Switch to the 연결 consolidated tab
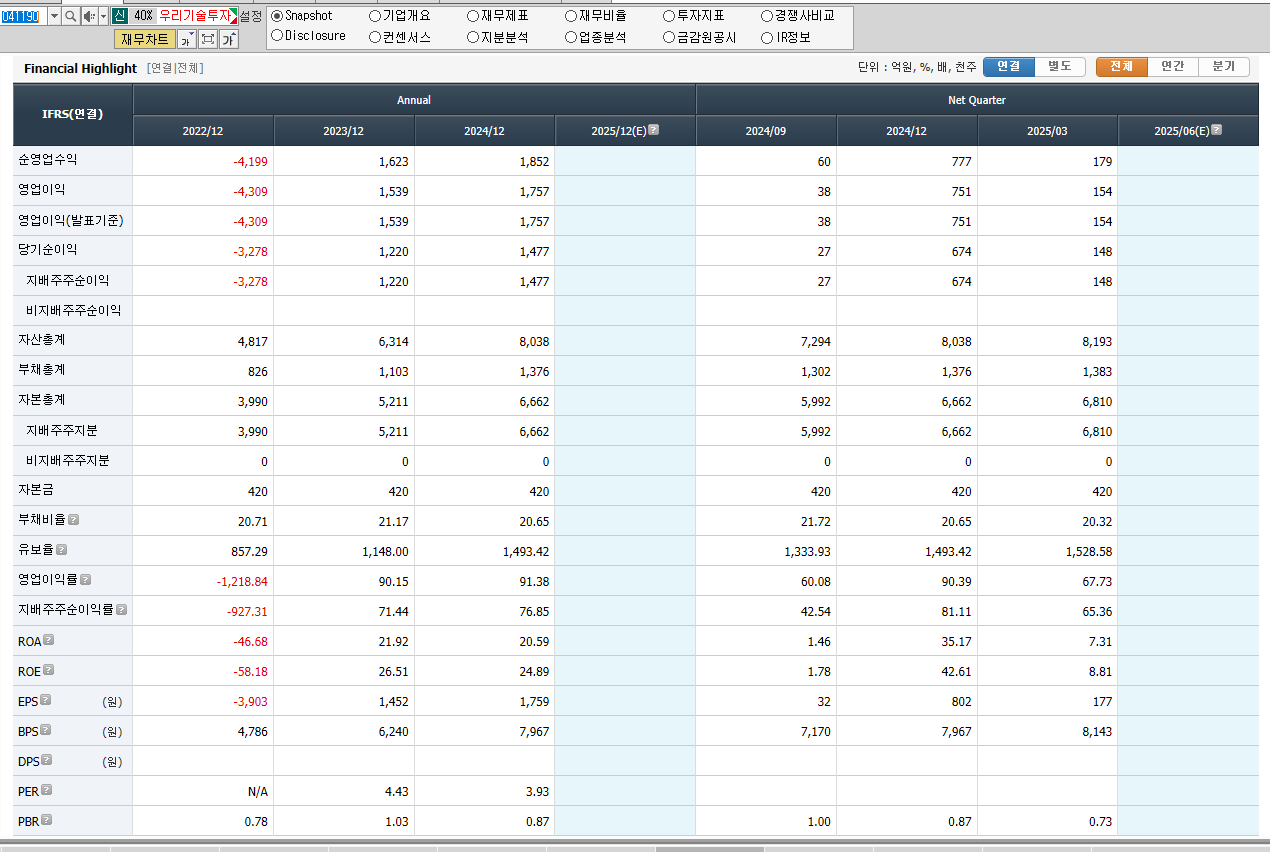Screen dimensions: 1270x852 tap(1008, 66)
